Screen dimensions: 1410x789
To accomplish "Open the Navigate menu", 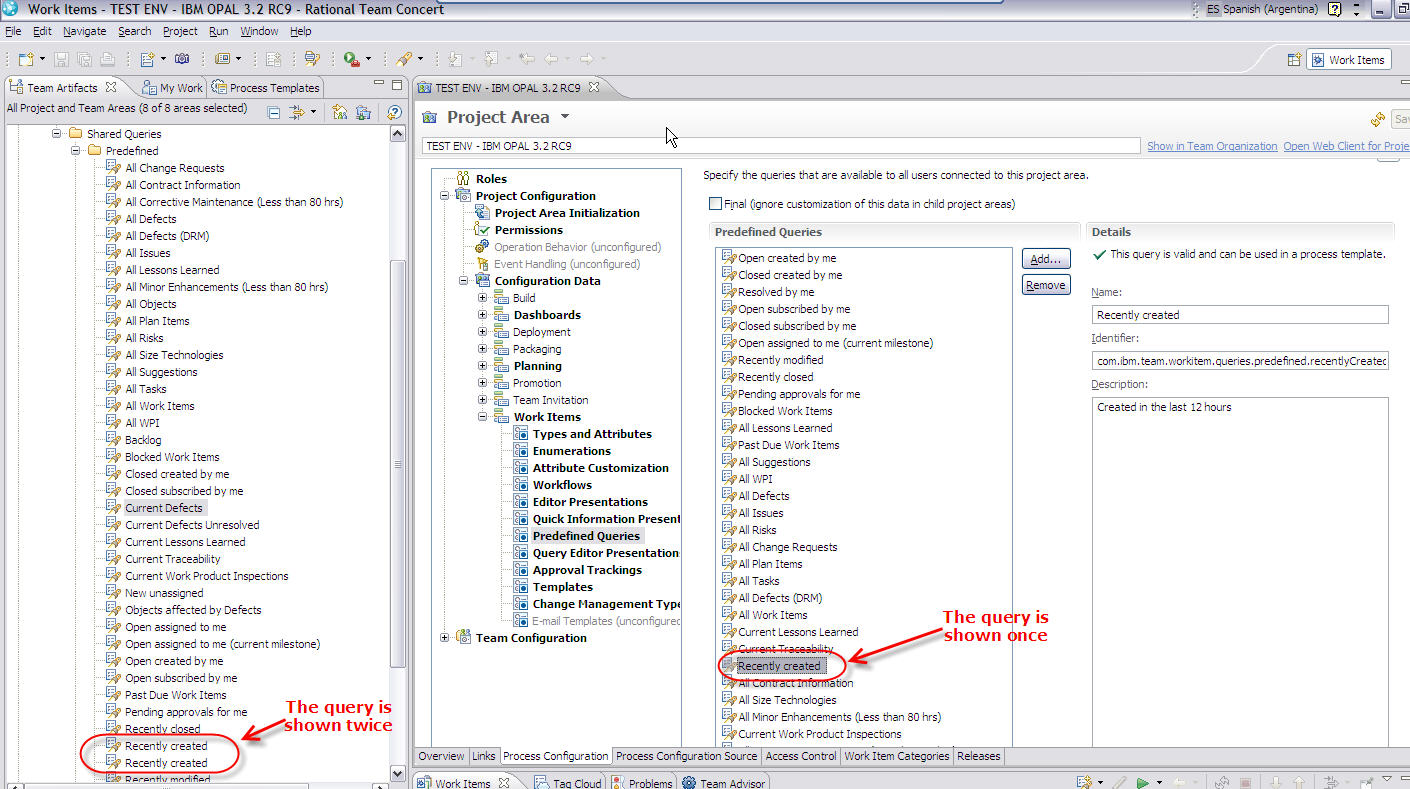I will [84, 31].
